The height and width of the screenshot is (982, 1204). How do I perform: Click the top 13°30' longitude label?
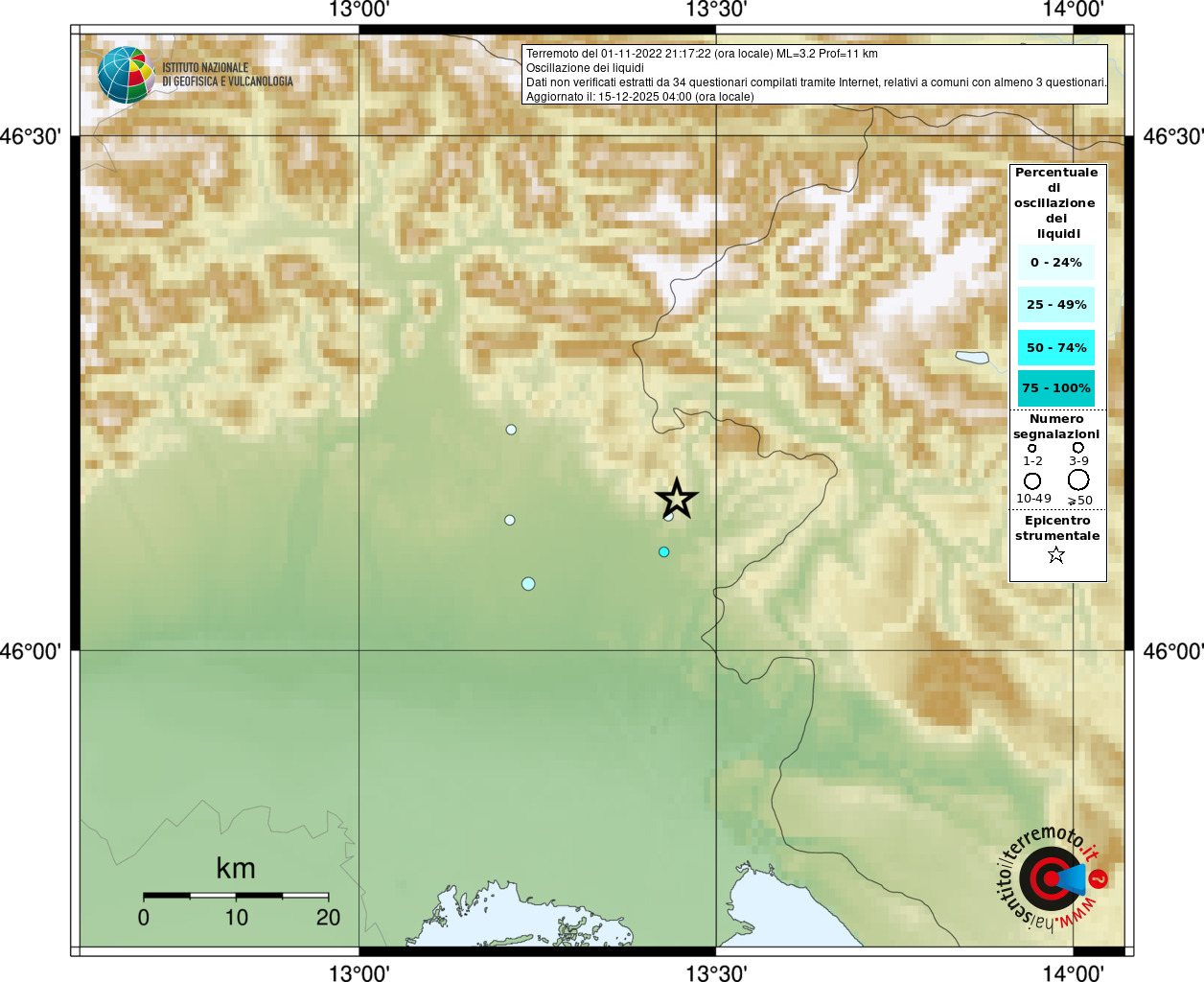pos(716,11)
